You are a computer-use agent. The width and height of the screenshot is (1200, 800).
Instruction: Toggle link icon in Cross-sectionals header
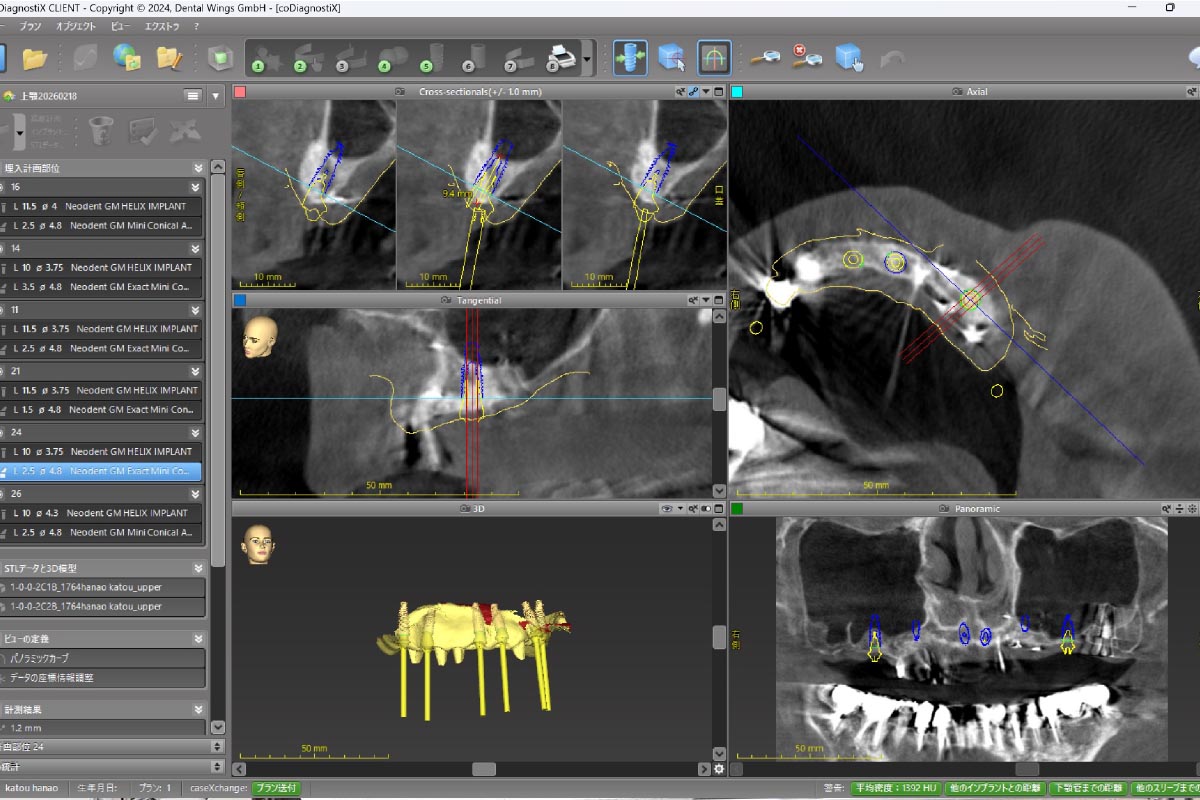693,92
